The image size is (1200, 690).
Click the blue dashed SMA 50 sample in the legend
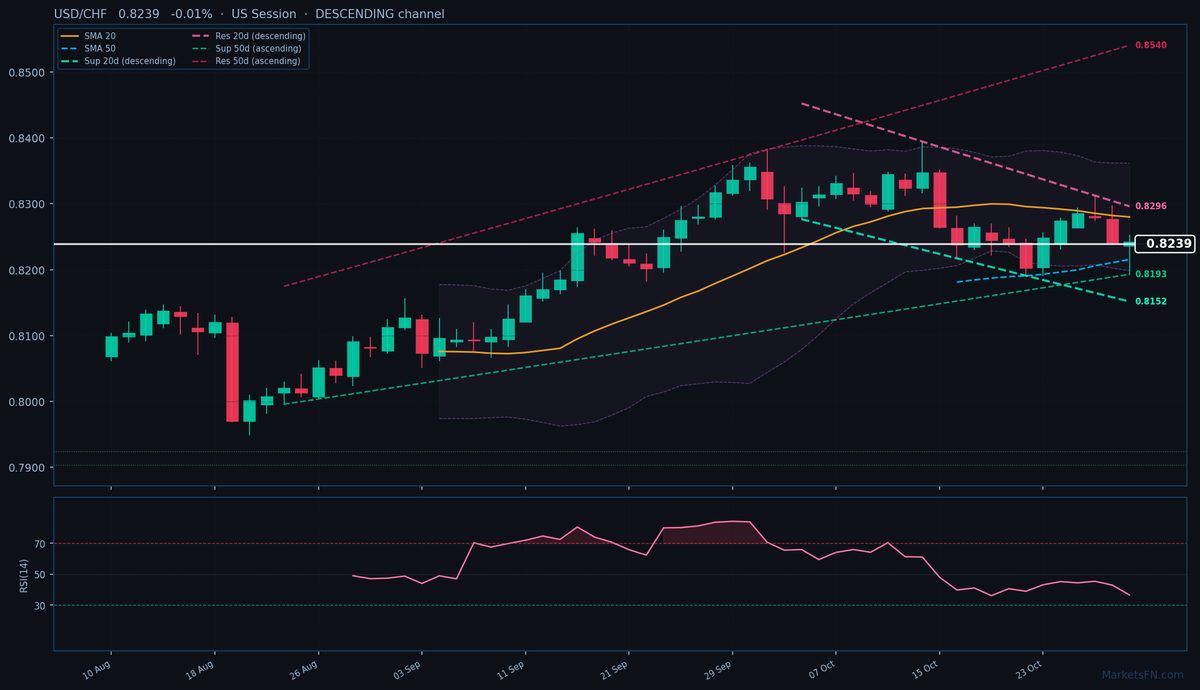point(70,48)
